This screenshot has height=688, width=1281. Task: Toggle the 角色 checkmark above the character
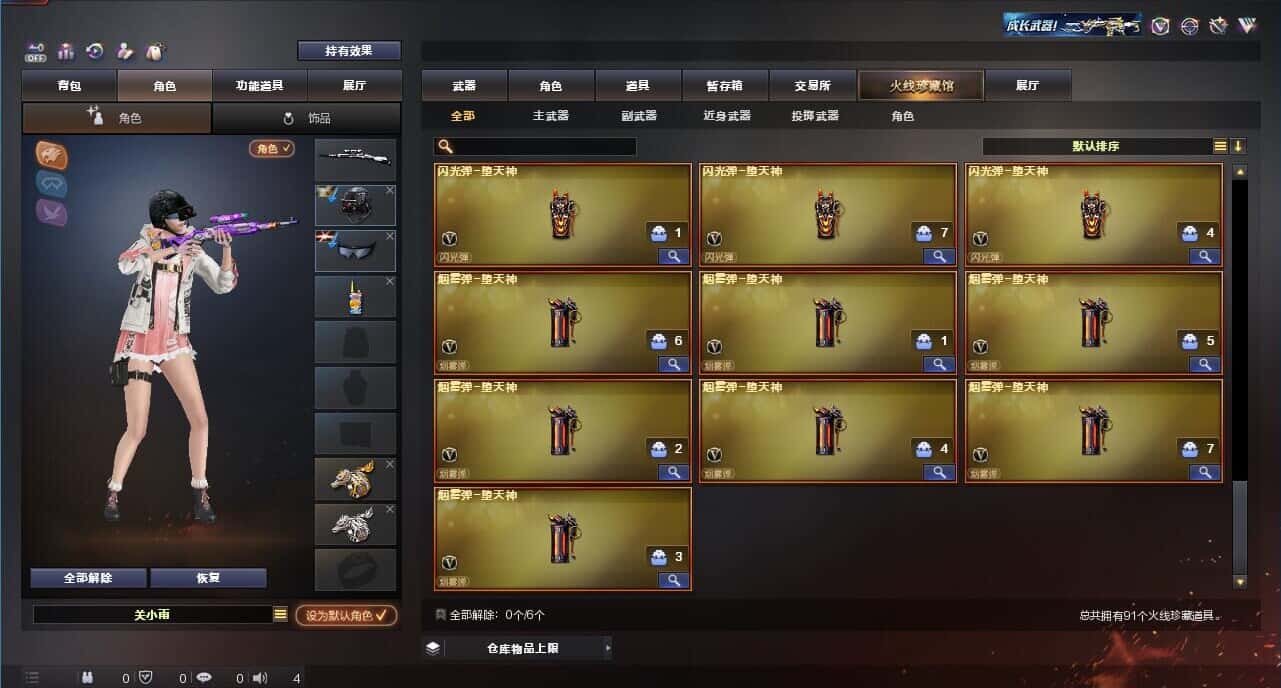[271, 148]
